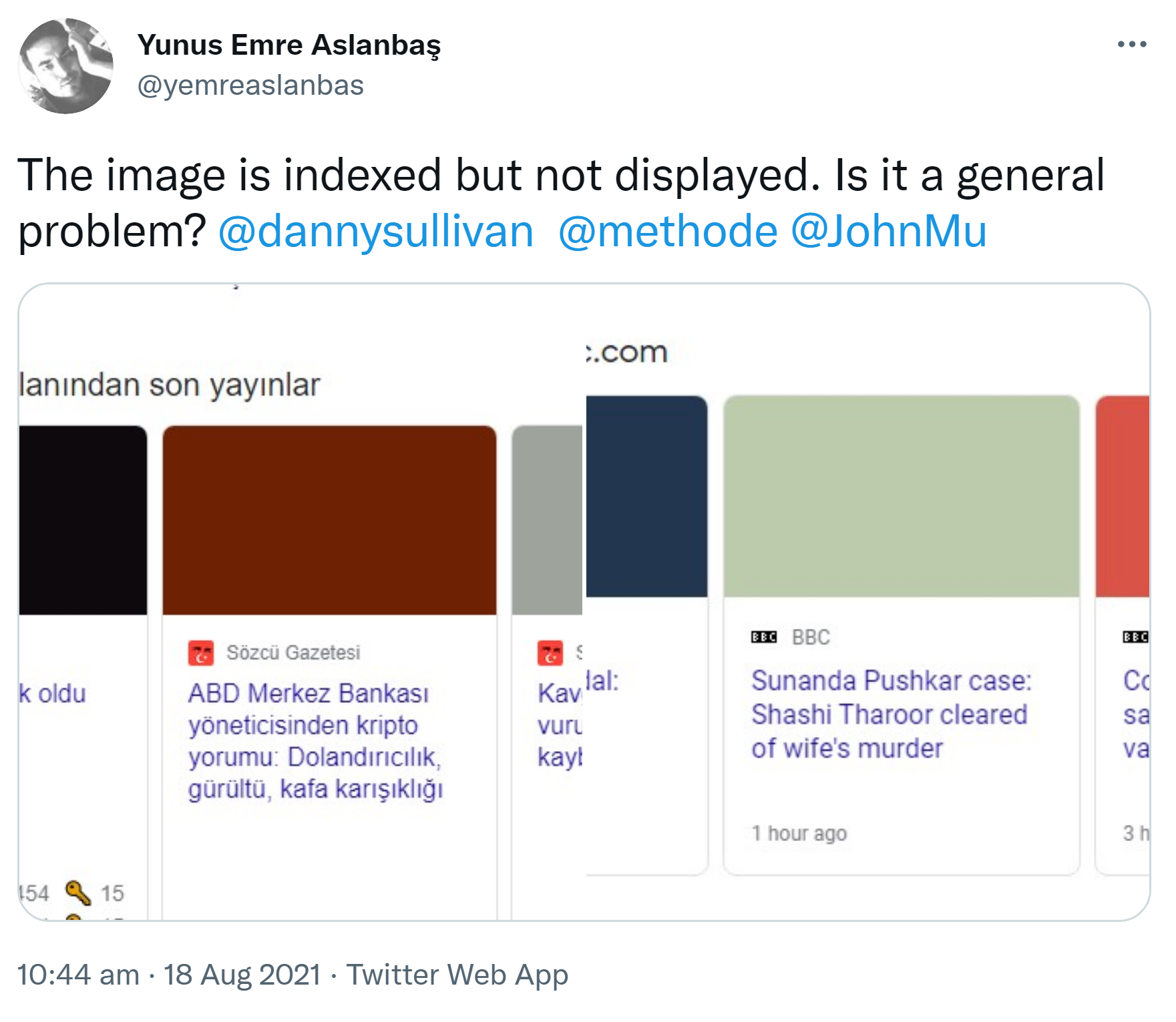Click Yunus Emre Aslanbaş profile avatar
The height and width of the screenshot is (1022, 1176).
pyautogui.click(x=66, y=66)
